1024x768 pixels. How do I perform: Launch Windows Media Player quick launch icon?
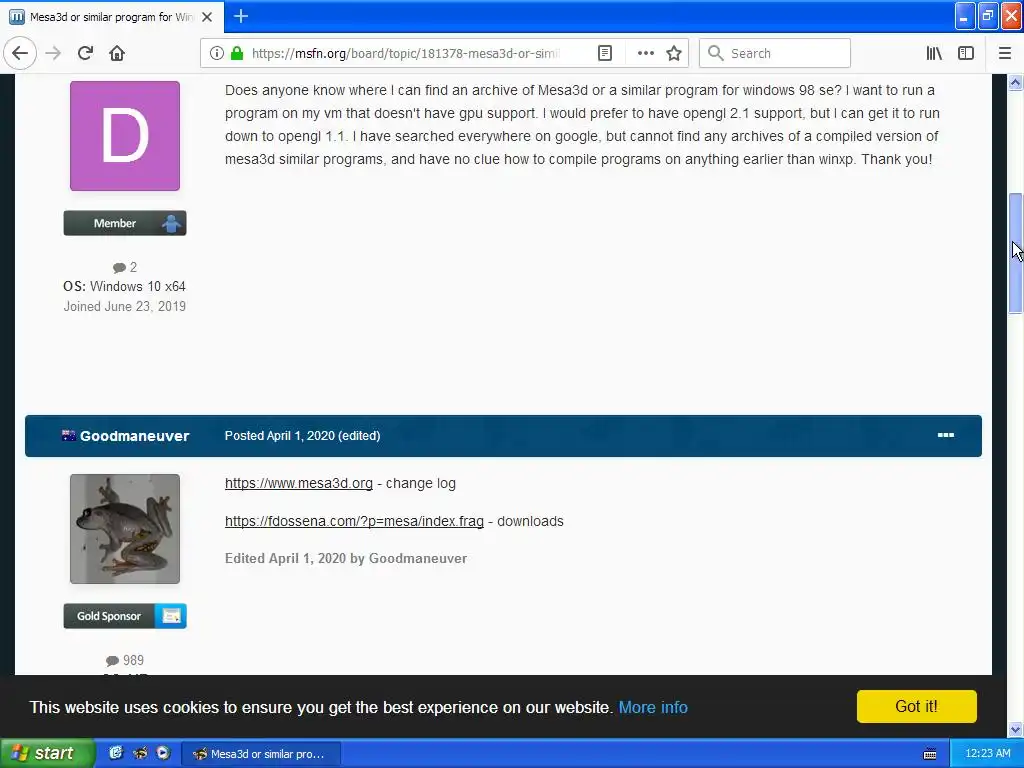(x=163, y=753)
